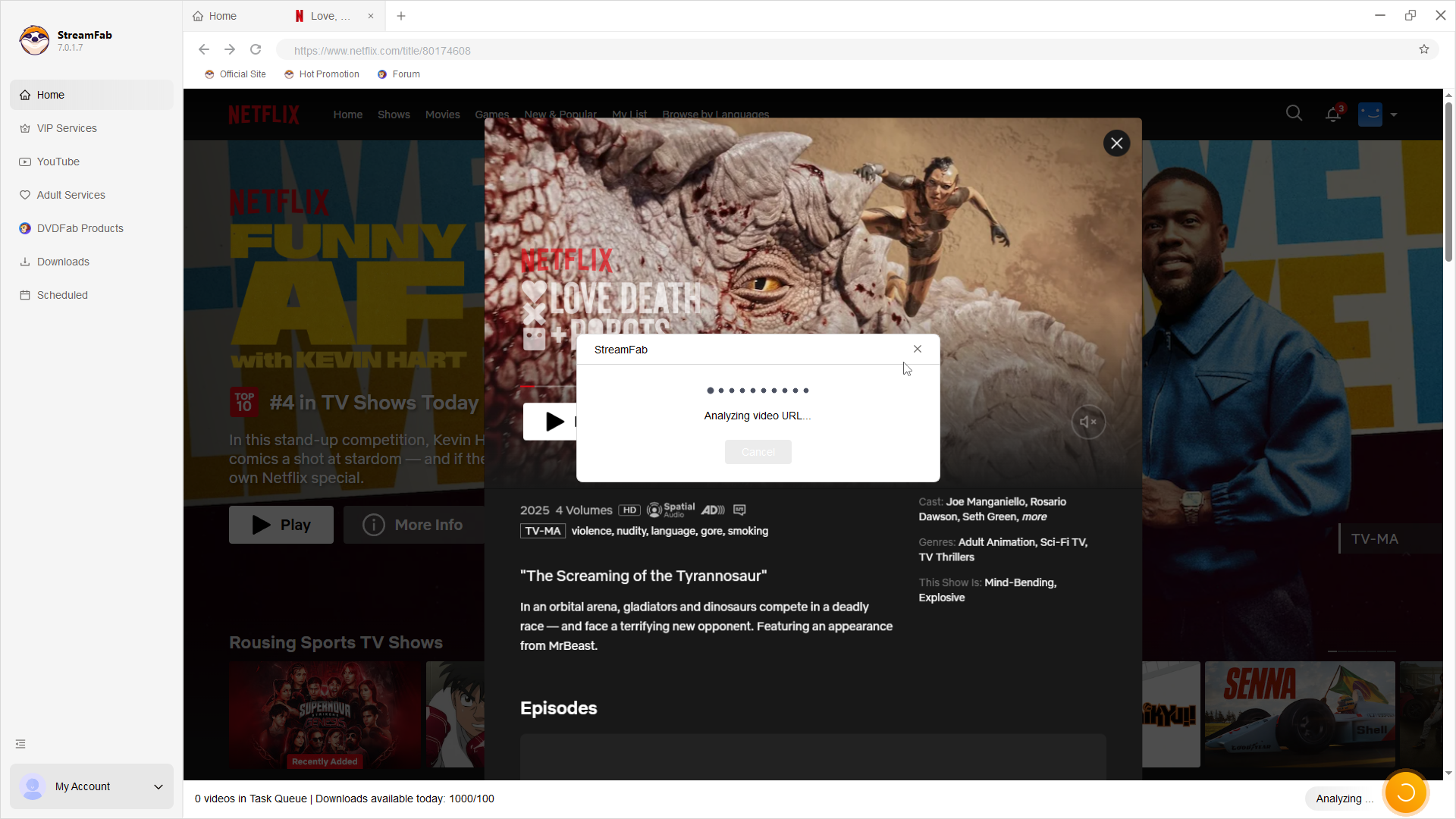Open Netflix Movies nav link
The width and height of the screenshot is (1456, 819).
coord(443,115)
